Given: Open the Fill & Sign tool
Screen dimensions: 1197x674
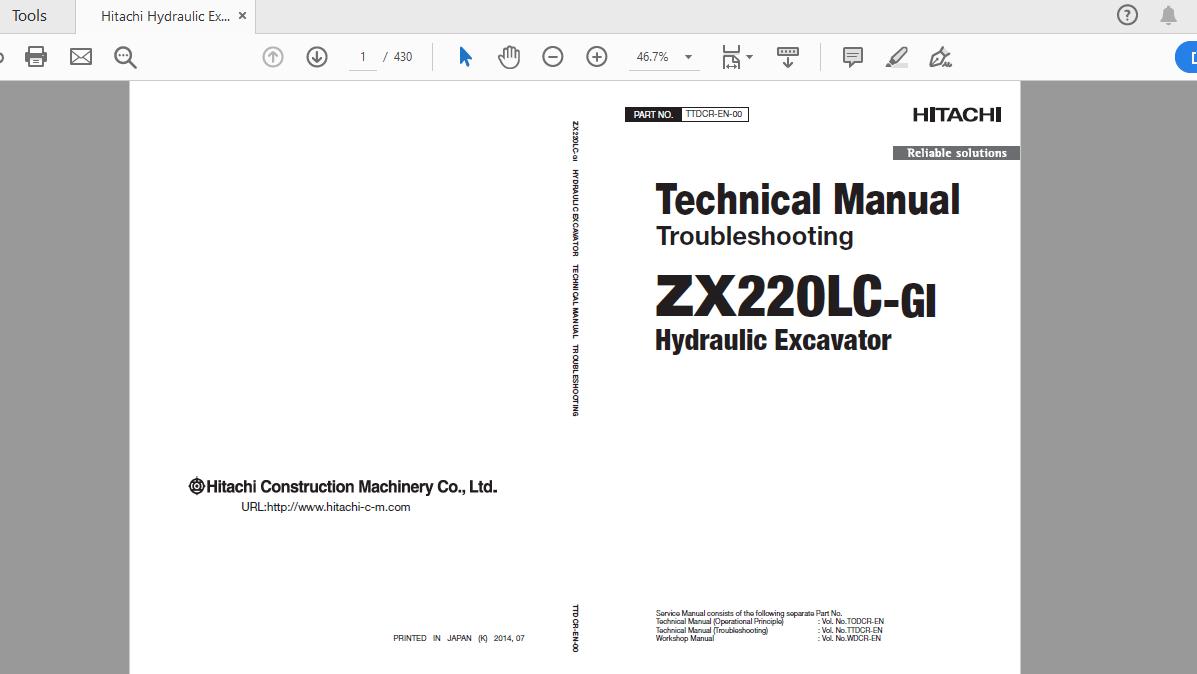Looking at the screenshot, I should click(939, 57).
